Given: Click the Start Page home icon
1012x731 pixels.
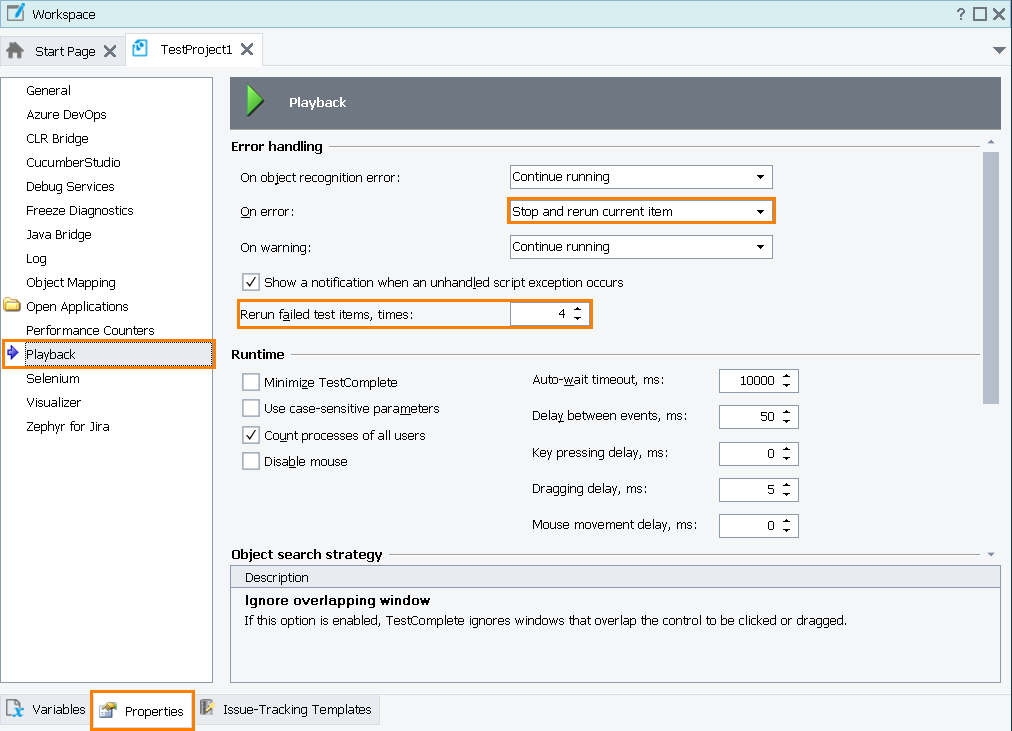Looking at the screenshot, I should (x=14, y=49).
